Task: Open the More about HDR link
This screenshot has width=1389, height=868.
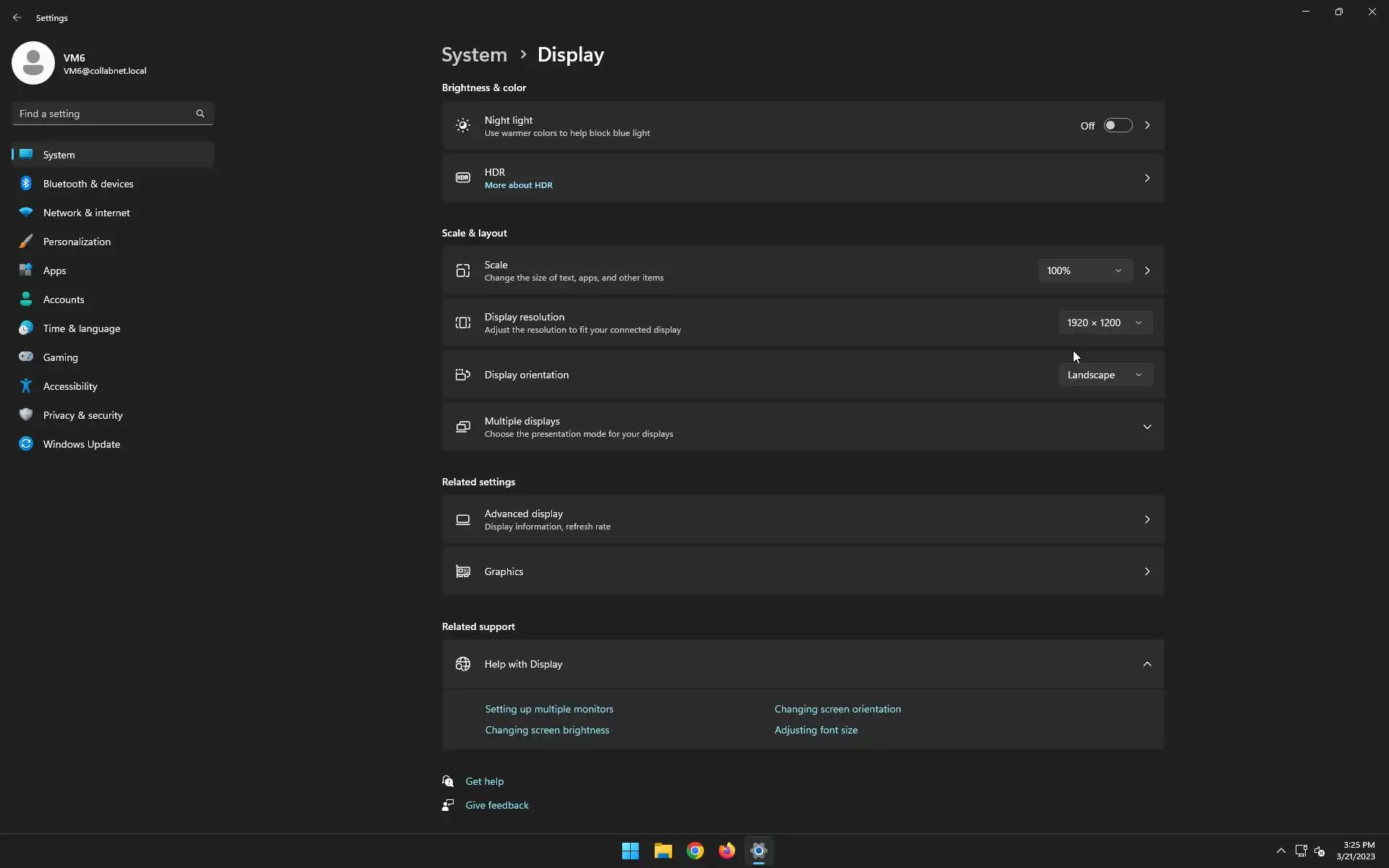Action: [x=518, y=185]
